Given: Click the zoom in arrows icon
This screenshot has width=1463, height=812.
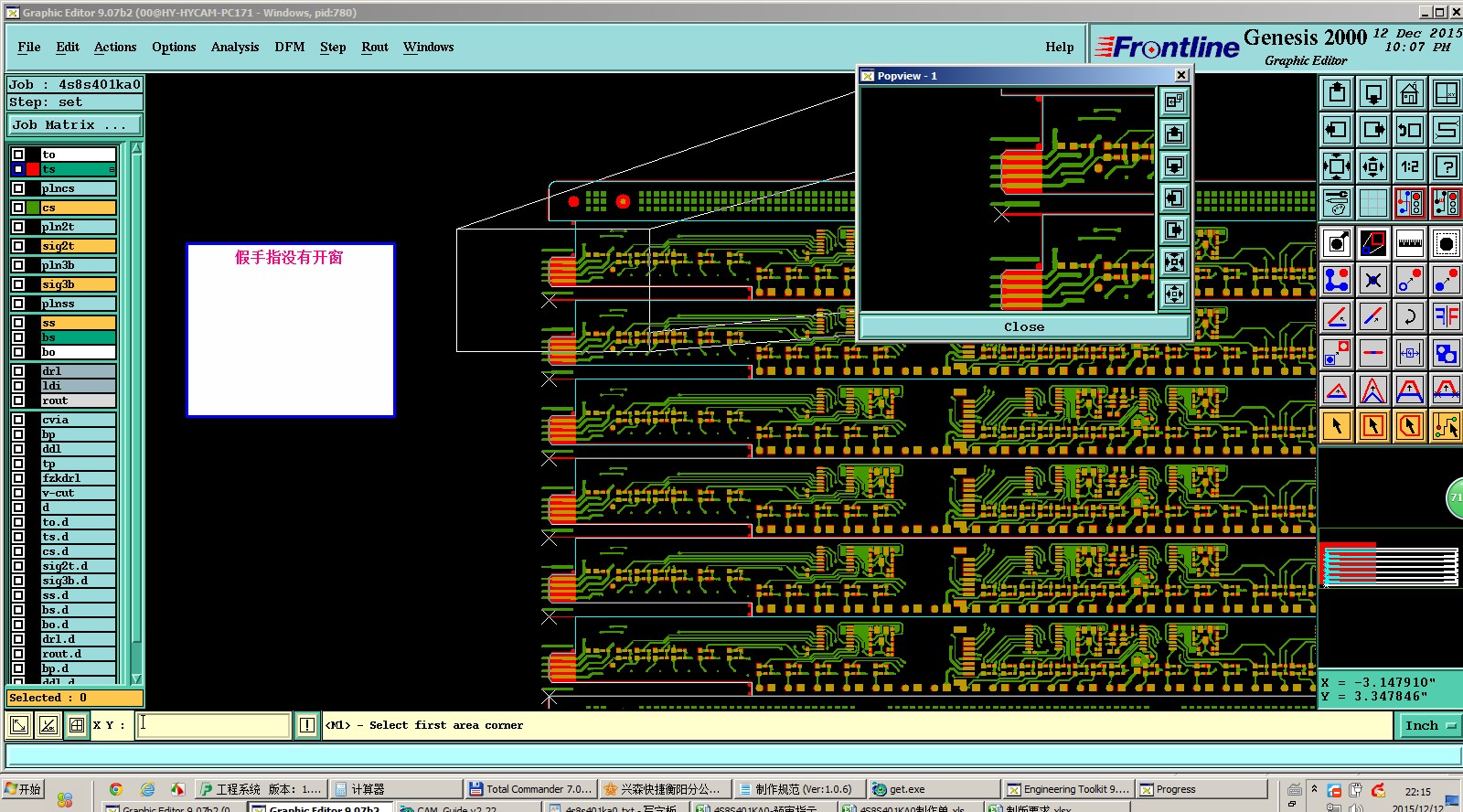Looking at the screenshot, I should point(1337,166).
